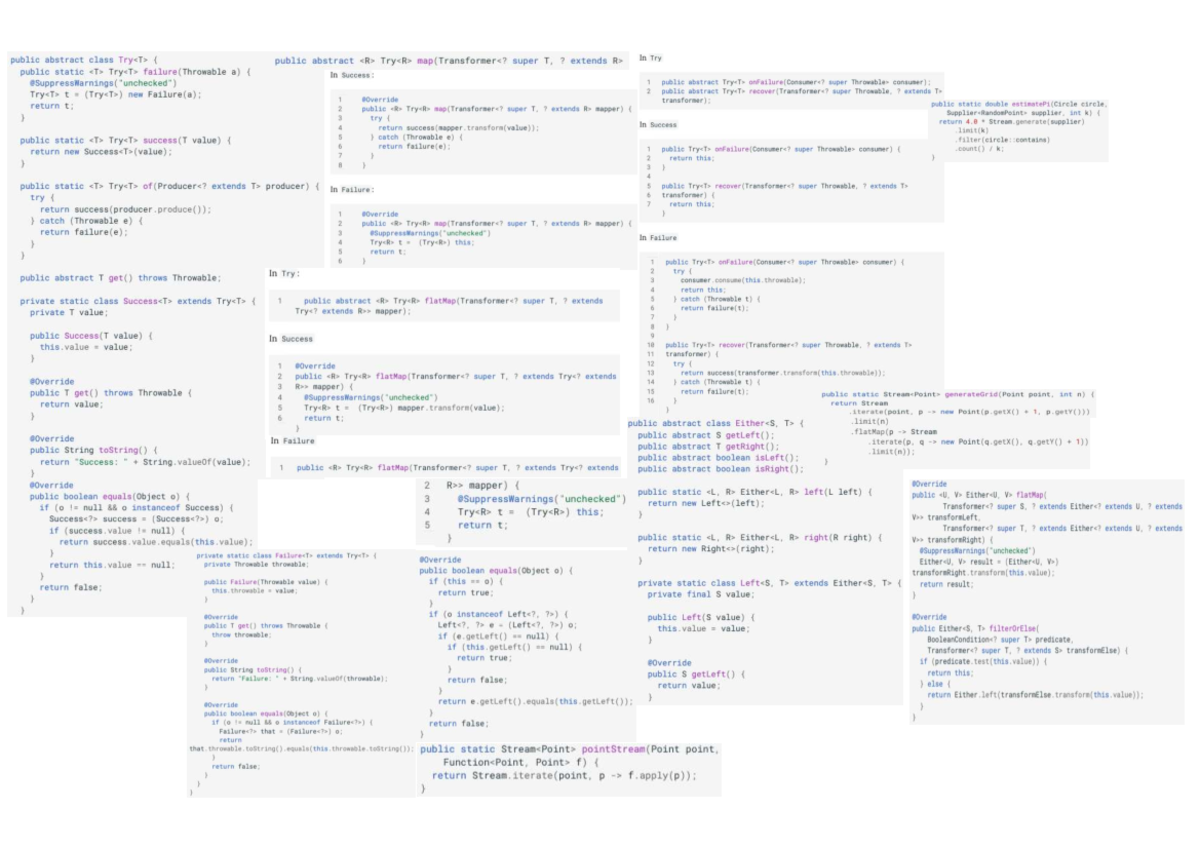The width and height of the screenshot is (1200, 848).
Task: Click "private static class Failure<T> extends Try<T> {"
Action: (286, 555)
